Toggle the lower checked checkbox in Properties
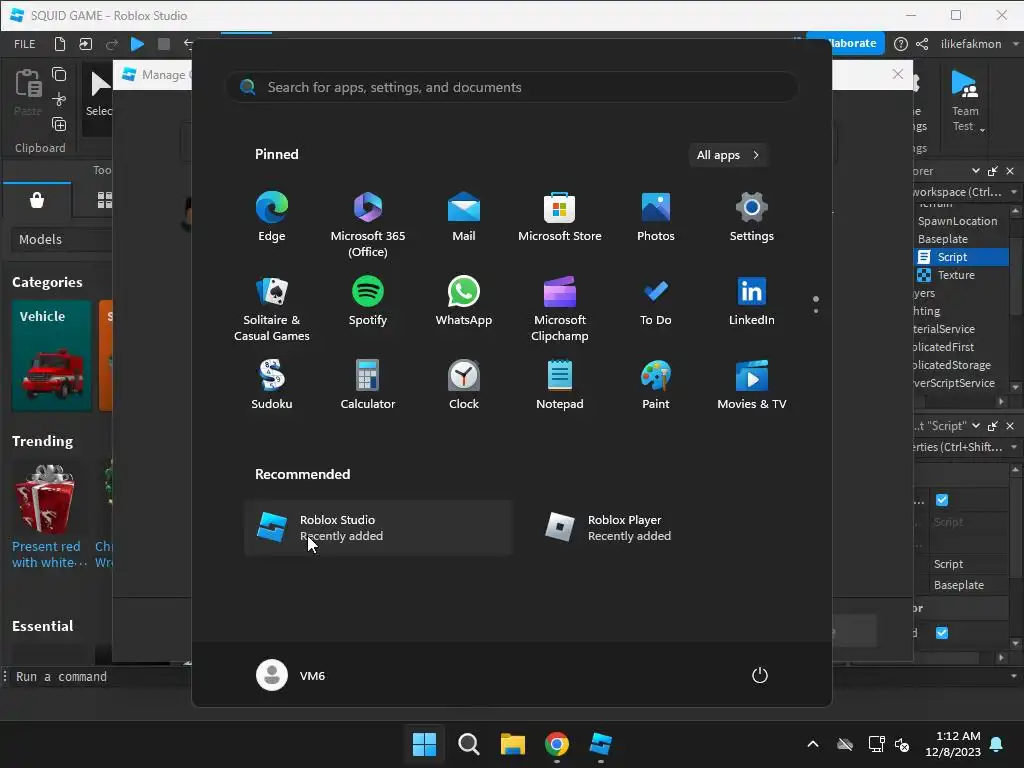Image resolution: width=1024 pixels, height=768 pixels. pos(942,633)
